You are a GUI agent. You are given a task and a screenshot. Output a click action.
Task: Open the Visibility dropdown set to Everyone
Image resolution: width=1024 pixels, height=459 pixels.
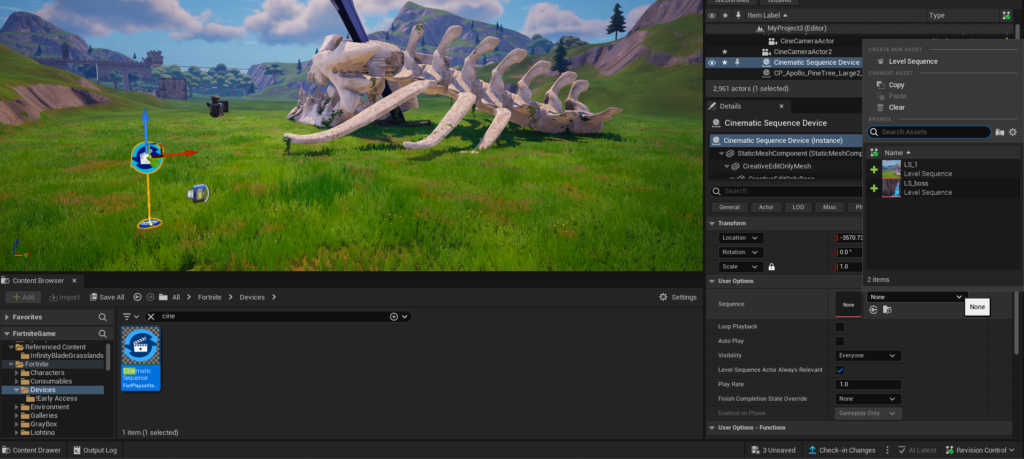pyautogui.click(x=868, y=355)
